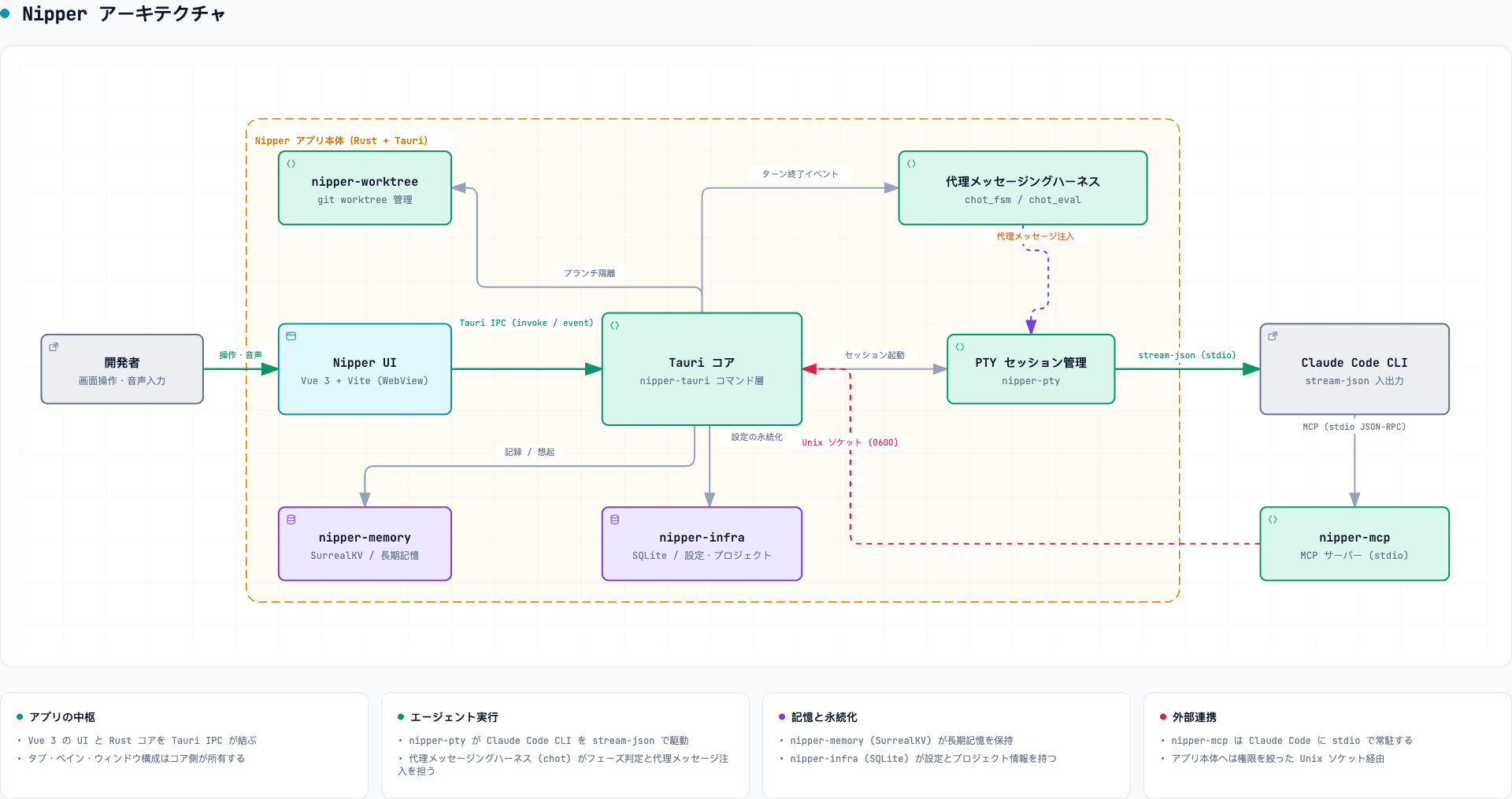Click the 代理メッセージ注入 edge label
The width and height of the screenshot is (1512, 799).
1035,236
